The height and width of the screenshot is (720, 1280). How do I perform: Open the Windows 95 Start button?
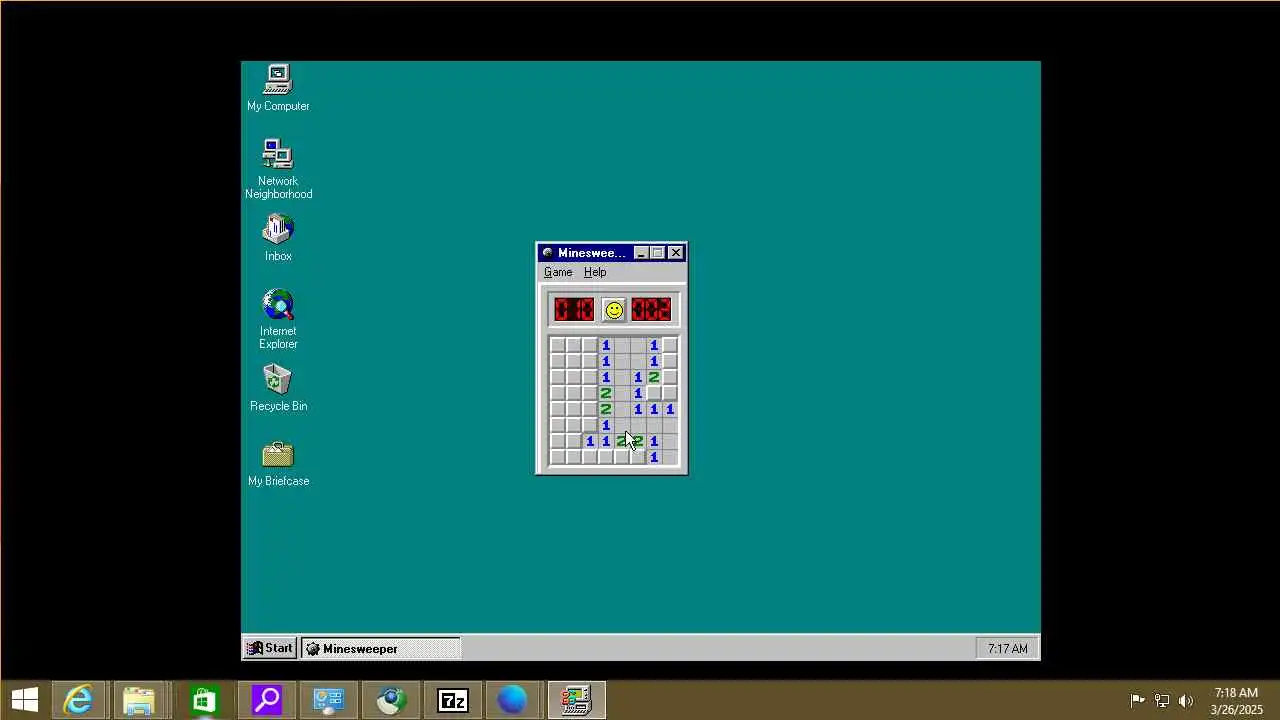click(270, 648)
